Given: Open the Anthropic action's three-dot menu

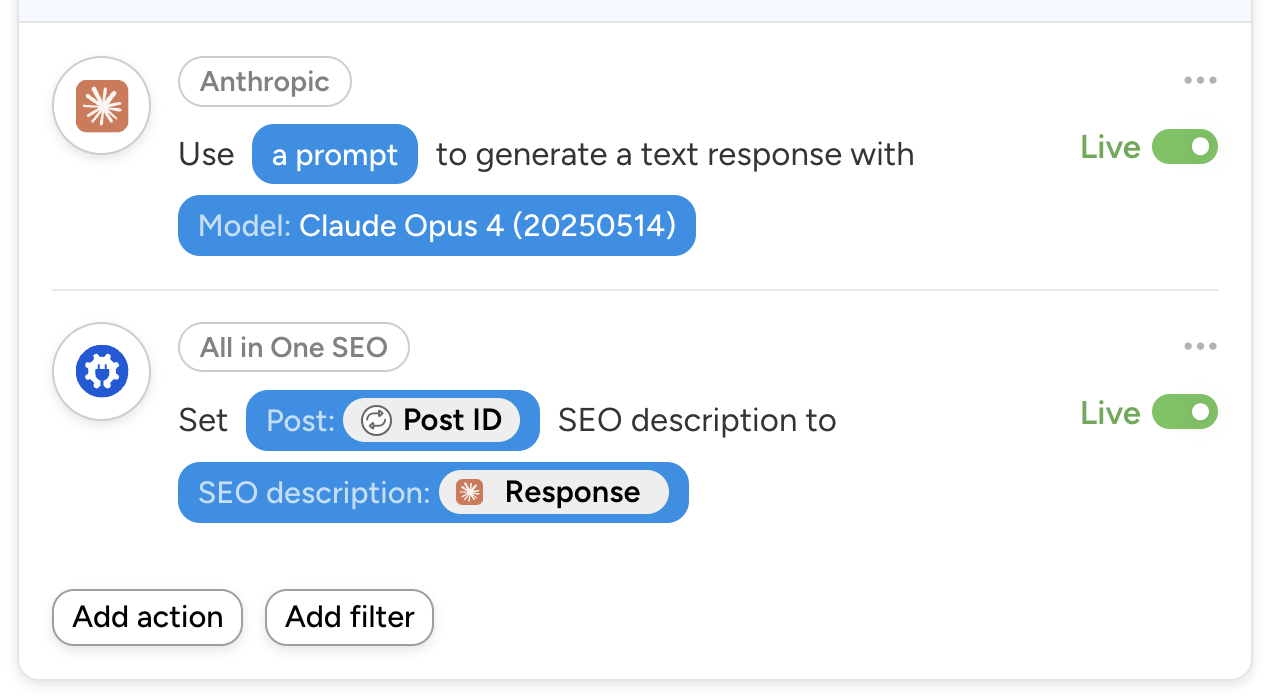Looking at the screenshot, I should point(1199,81).
